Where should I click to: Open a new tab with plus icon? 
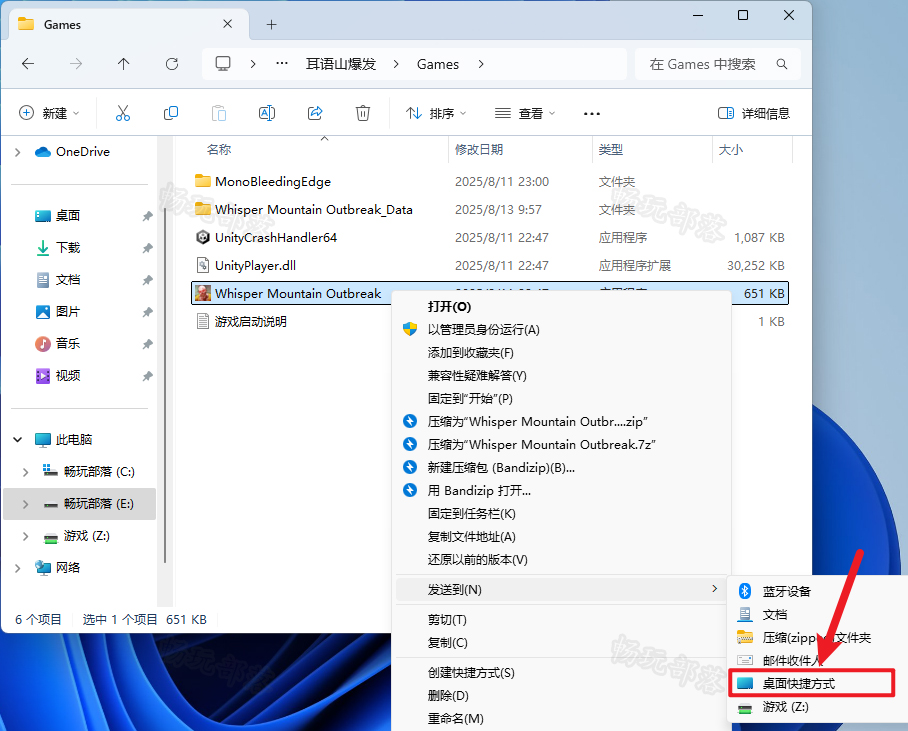272,24
